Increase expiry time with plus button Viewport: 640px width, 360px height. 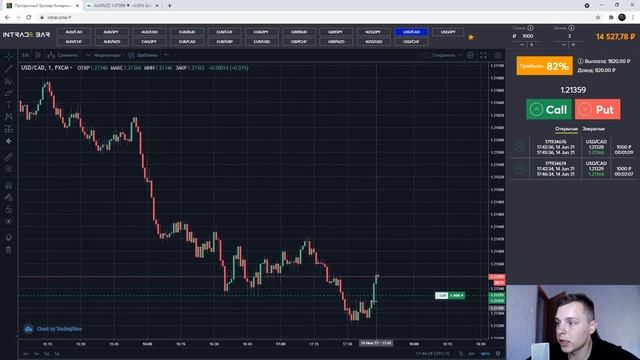click(x=573, y=44)
